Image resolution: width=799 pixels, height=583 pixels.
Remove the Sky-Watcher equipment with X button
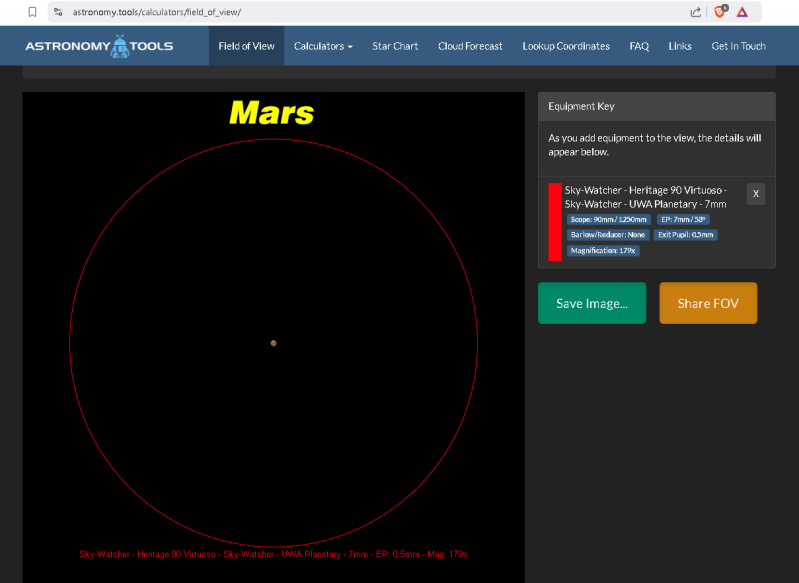755,194
